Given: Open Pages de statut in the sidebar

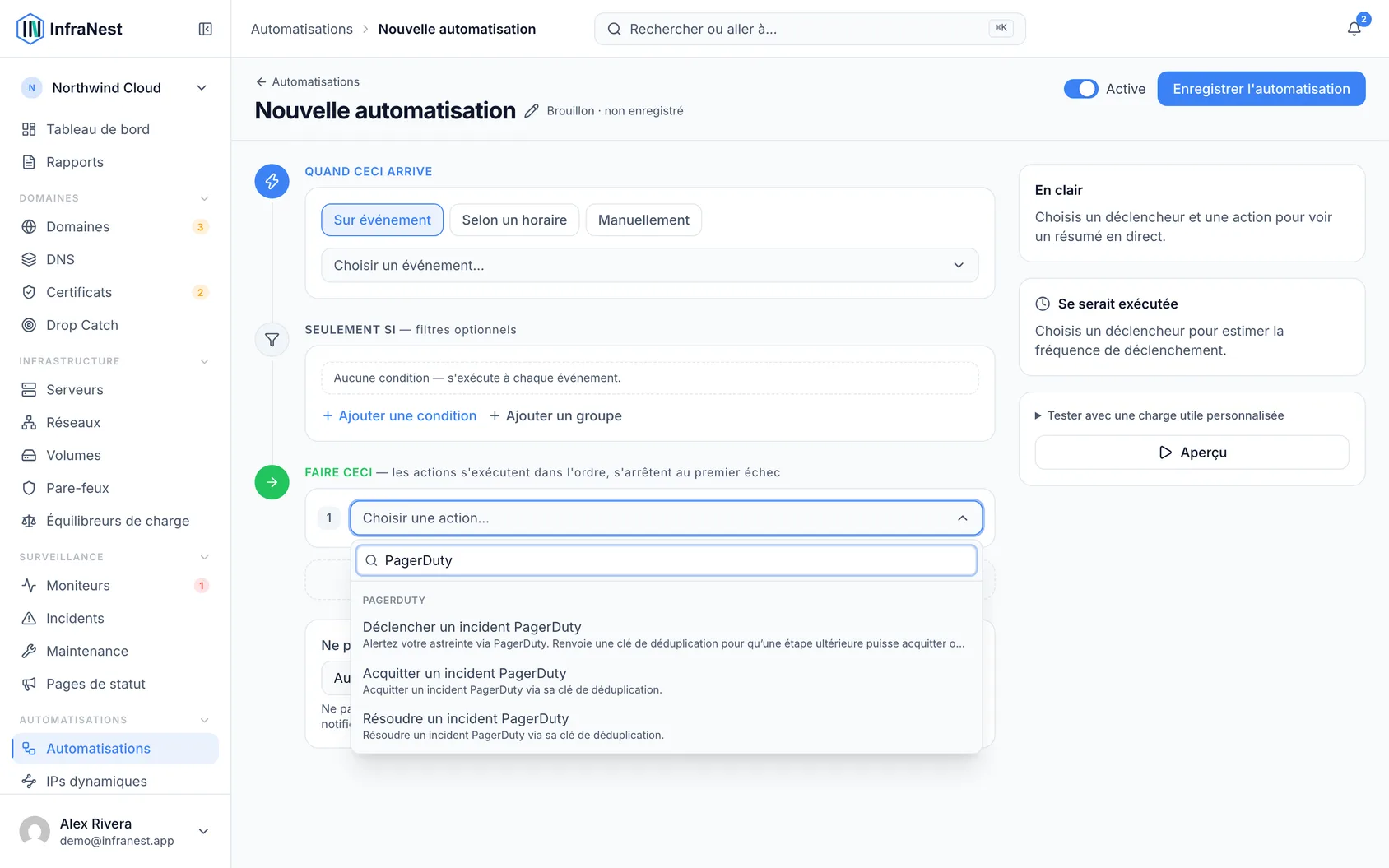Looking at the screenshot, I should click(x=115, y=684).
